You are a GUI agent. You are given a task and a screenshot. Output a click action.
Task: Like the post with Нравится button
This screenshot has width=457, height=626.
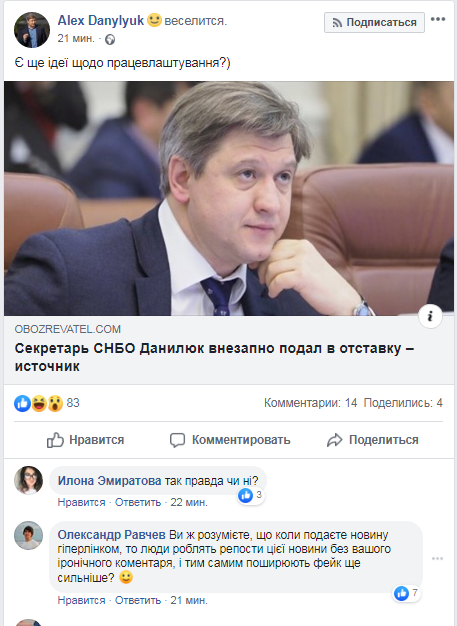click(85, 440)
